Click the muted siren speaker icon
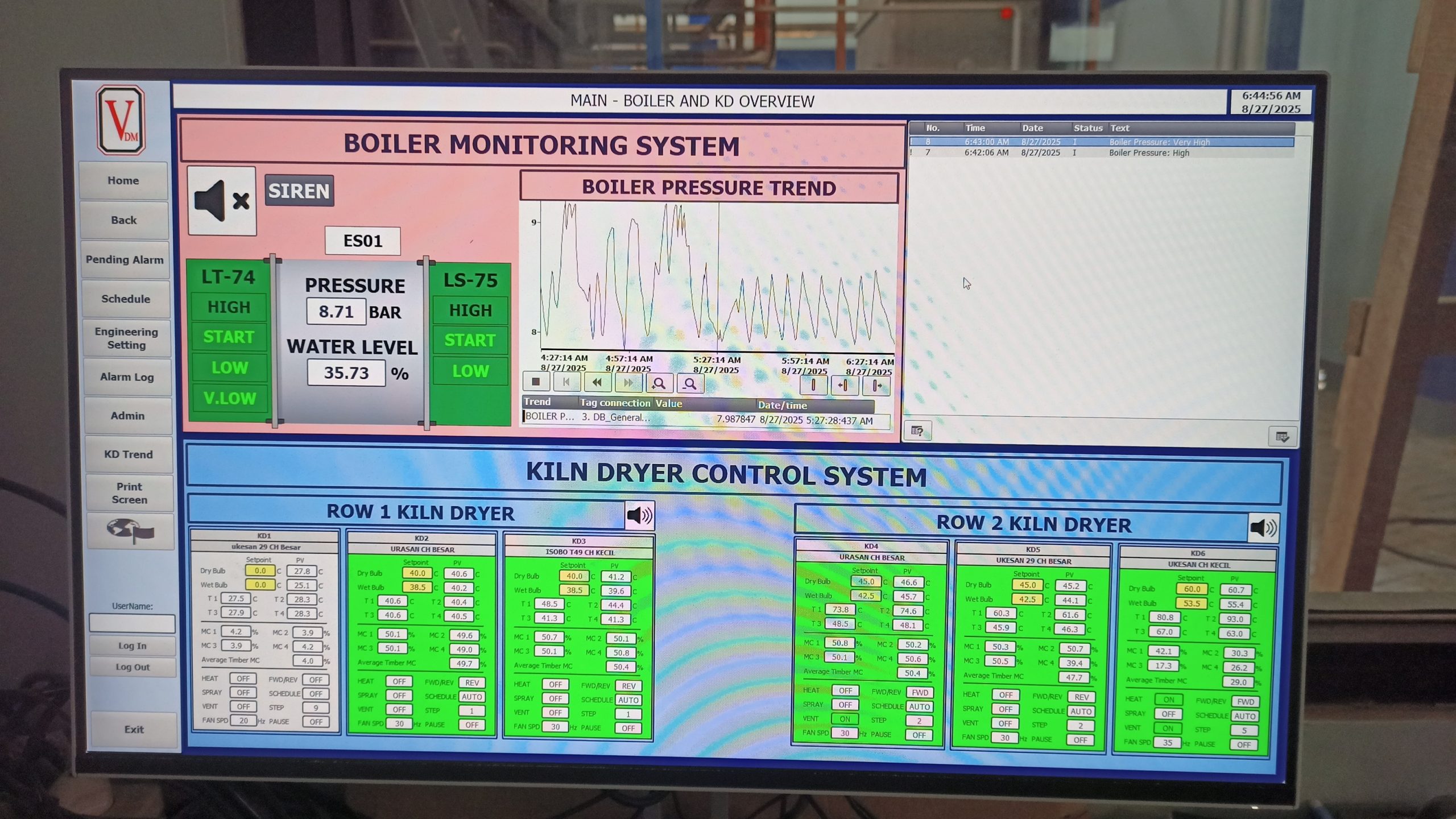This screenshot has width=1456, height=819. [x=222, y=201]
